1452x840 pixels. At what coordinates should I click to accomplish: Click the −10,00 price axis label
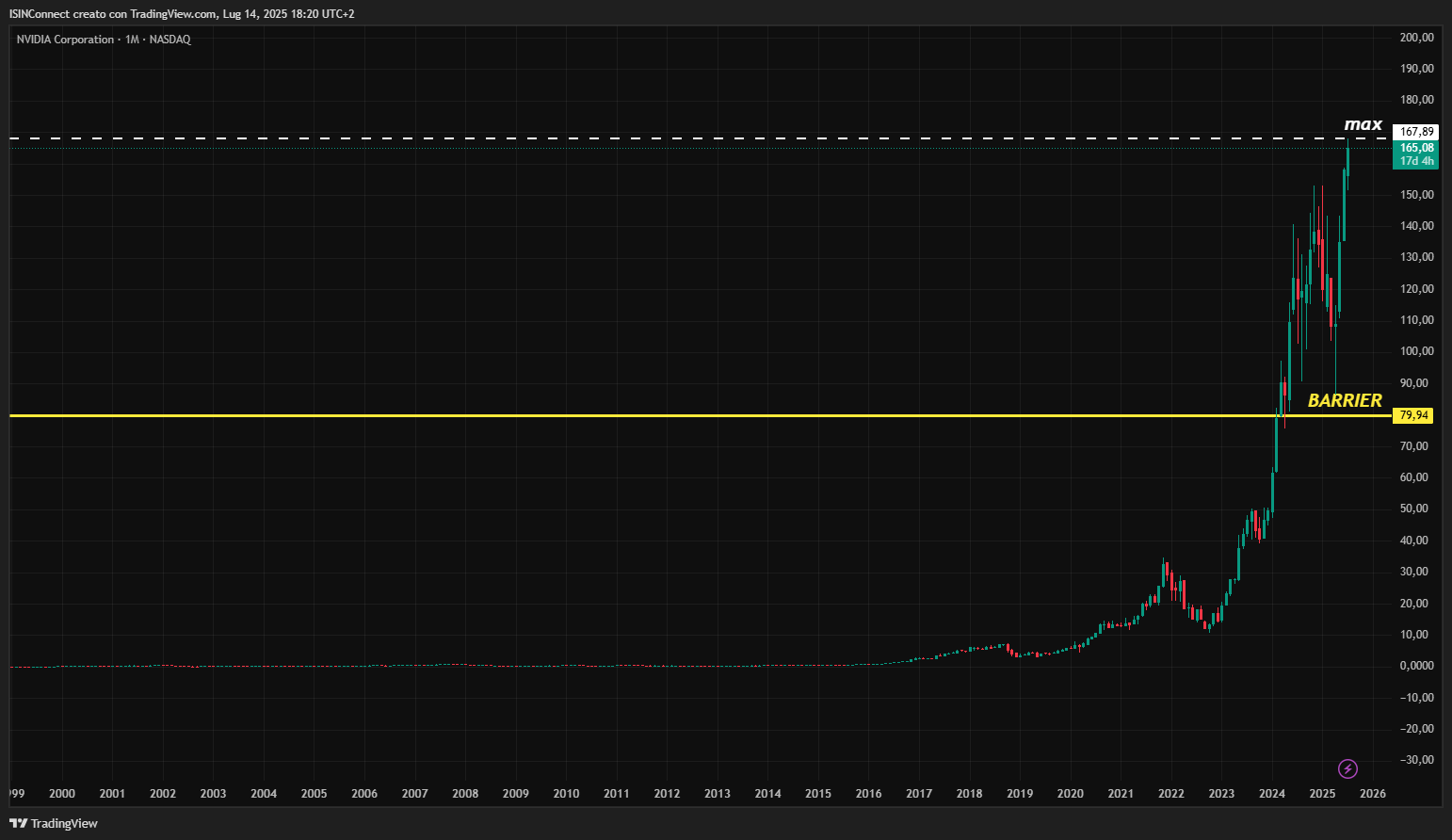click(x=1416, y=698)
